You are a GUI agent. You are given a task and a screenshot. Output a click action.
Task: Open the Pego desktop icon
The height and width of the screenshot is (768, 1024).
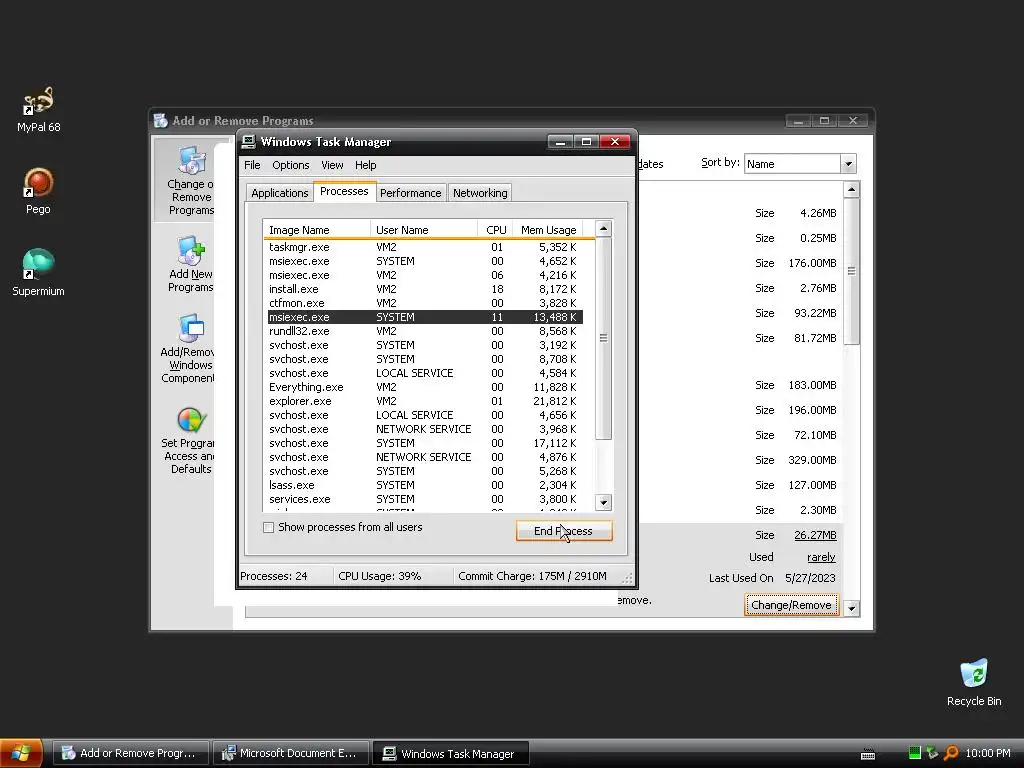tap(38, 191)
